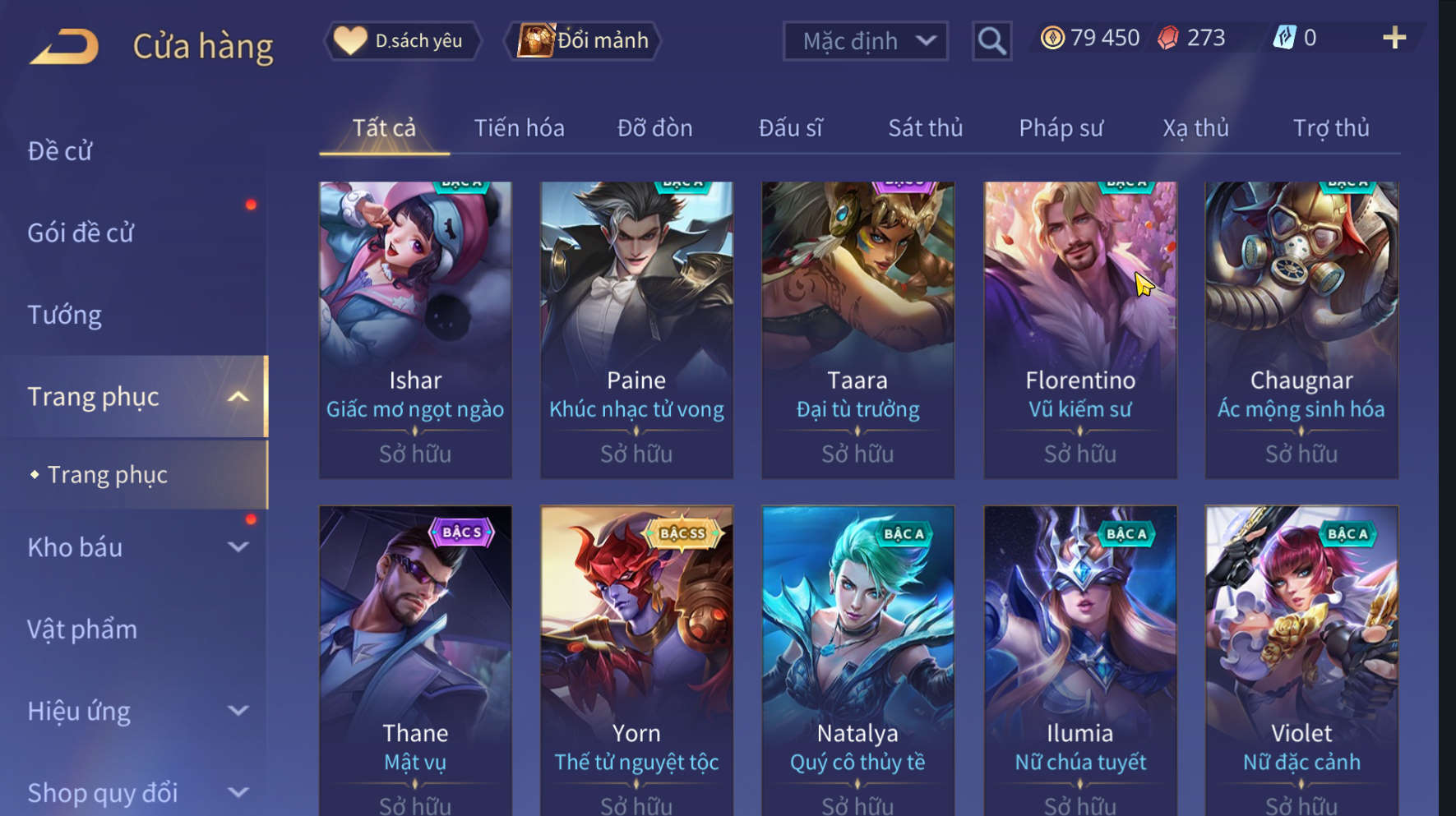Select the Pháp sư tab

[1061, 128]
